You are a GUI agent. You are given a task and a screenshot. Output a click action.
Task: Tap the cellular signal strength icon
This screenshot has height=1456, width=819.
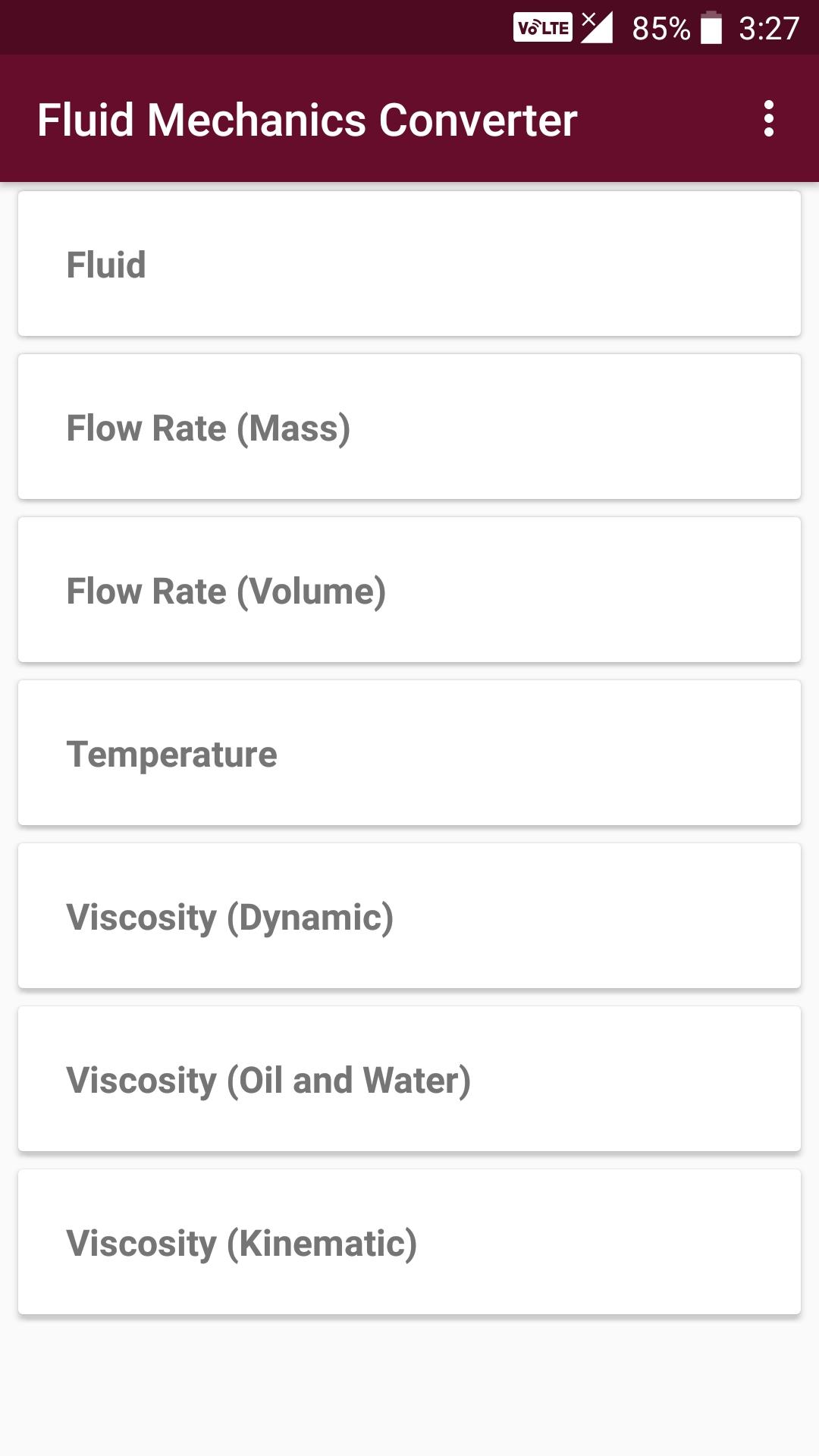coord(597,27)
